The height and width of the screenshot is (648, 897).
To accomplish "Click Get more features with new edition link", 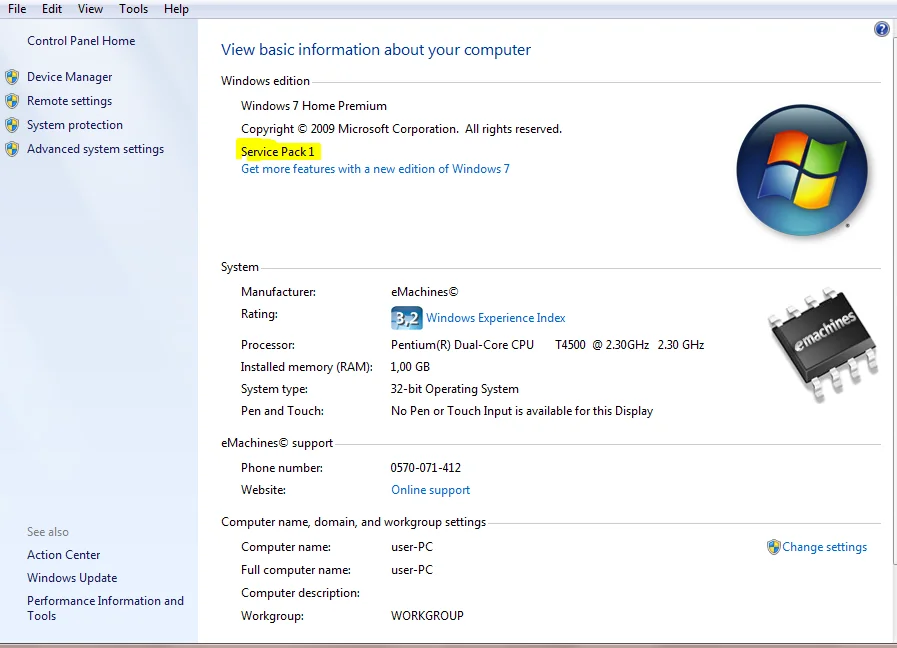I will [375, 169].
